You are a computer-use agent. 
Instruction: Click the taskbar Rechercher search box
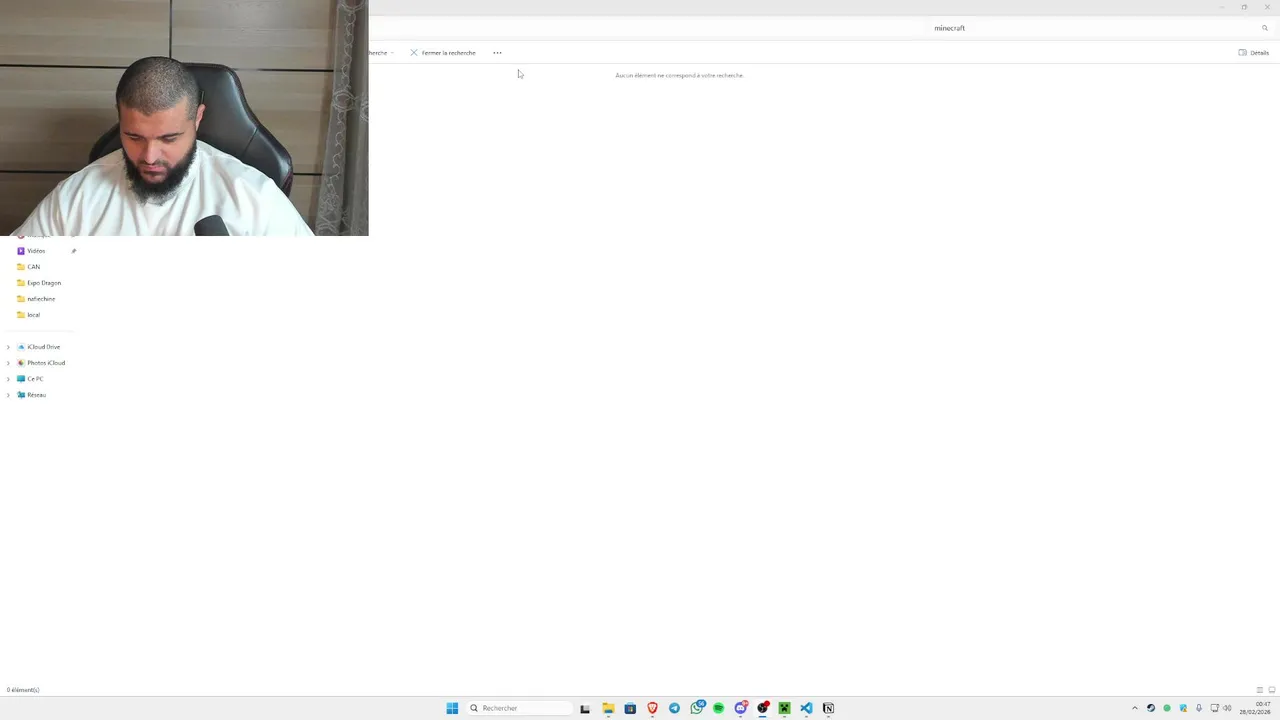[519, 708]
